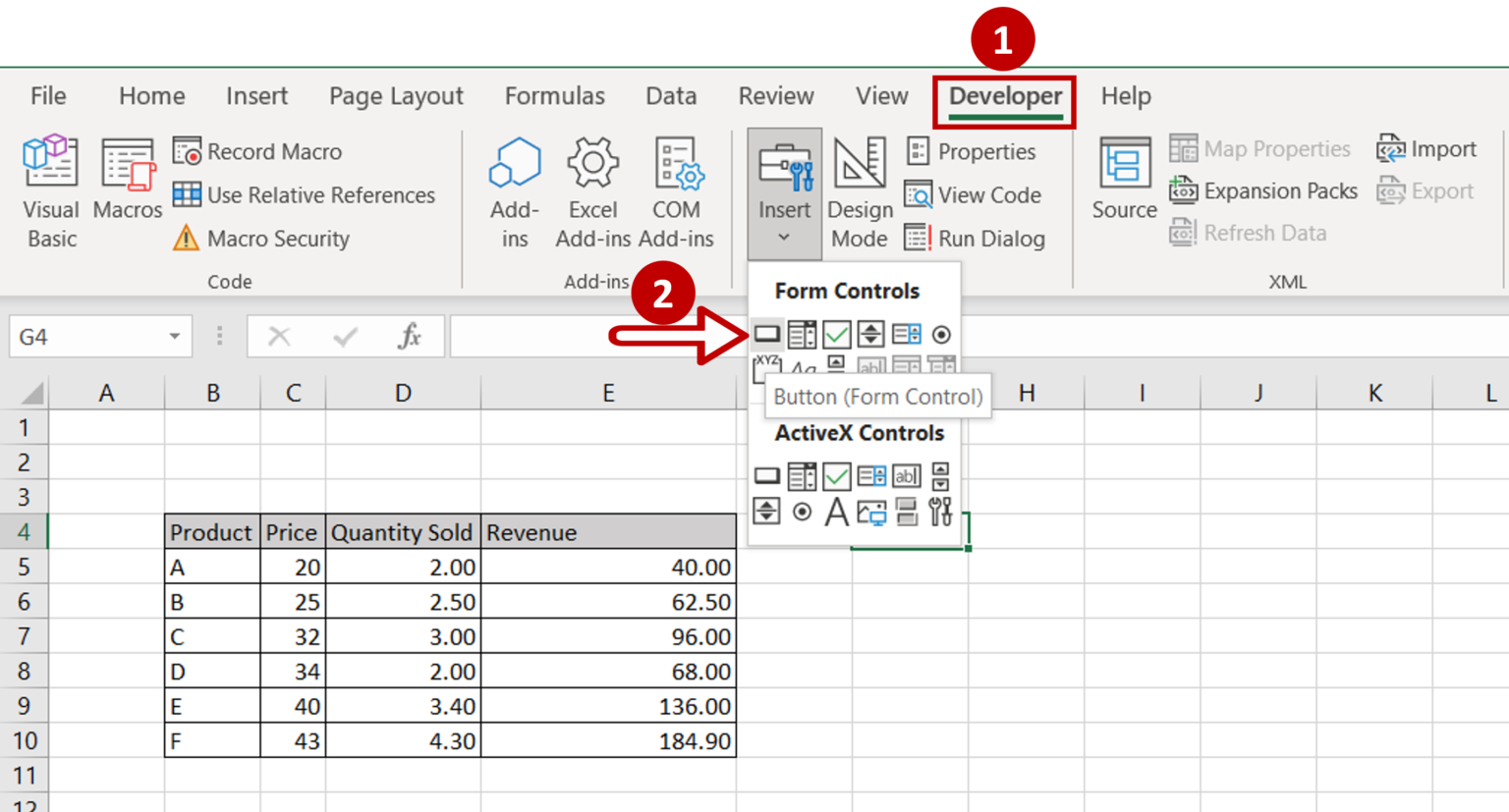Viewport: 1509px width, 812px height.
Task: Open the Help tab
Action: coord(1126,96)
